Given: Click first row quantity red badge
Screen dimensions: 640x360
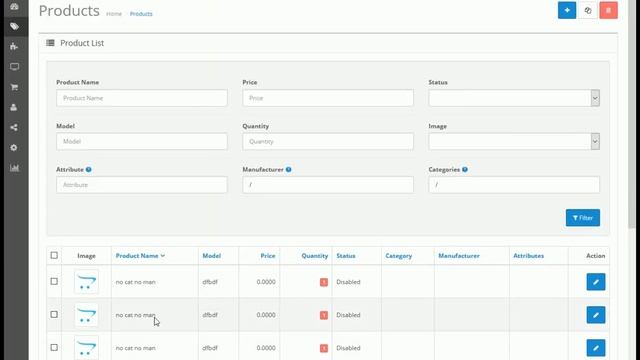Looking at the screenshot, I should point(324,282).
